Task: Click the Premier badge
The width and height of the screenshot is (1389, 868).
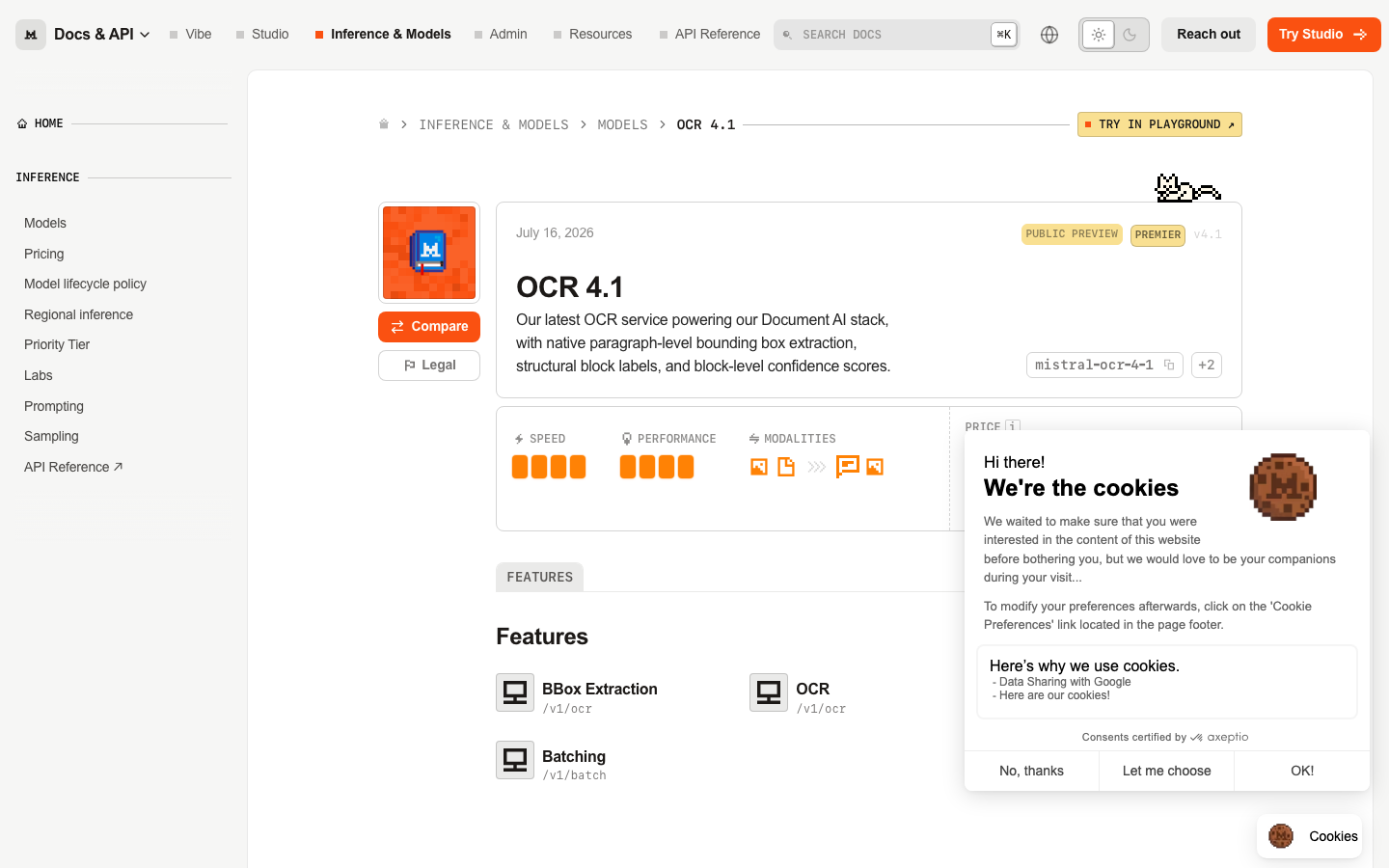Action: click(x=1157, y=235)
